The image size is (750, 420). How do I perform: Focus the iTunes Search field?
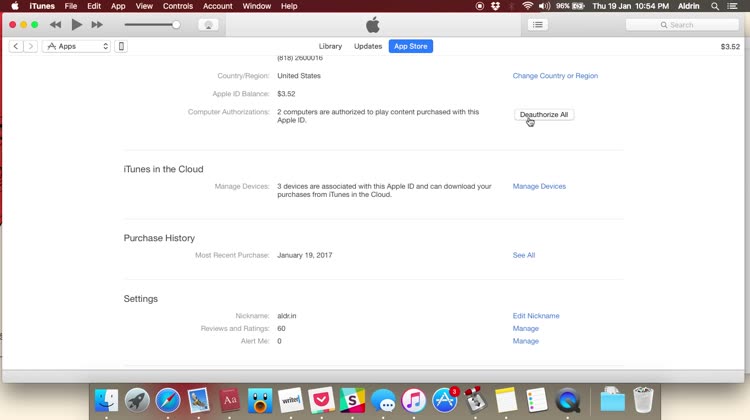point(682,25)
